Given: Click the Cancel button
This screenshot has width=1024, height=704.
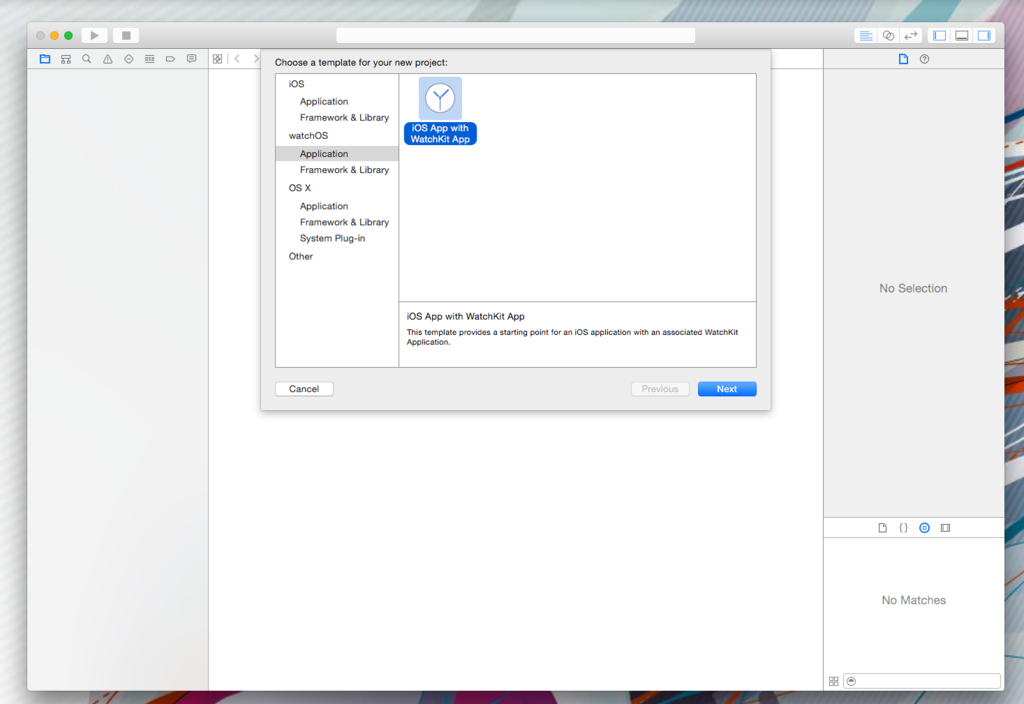Looking at the screenshot, I should click(x=304, y=389).
